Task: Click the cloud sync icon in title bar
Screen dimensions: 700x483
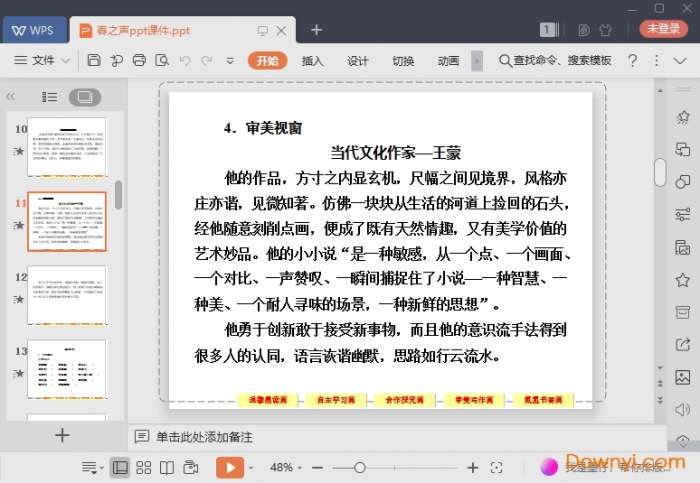Action: tap(583, 30)
